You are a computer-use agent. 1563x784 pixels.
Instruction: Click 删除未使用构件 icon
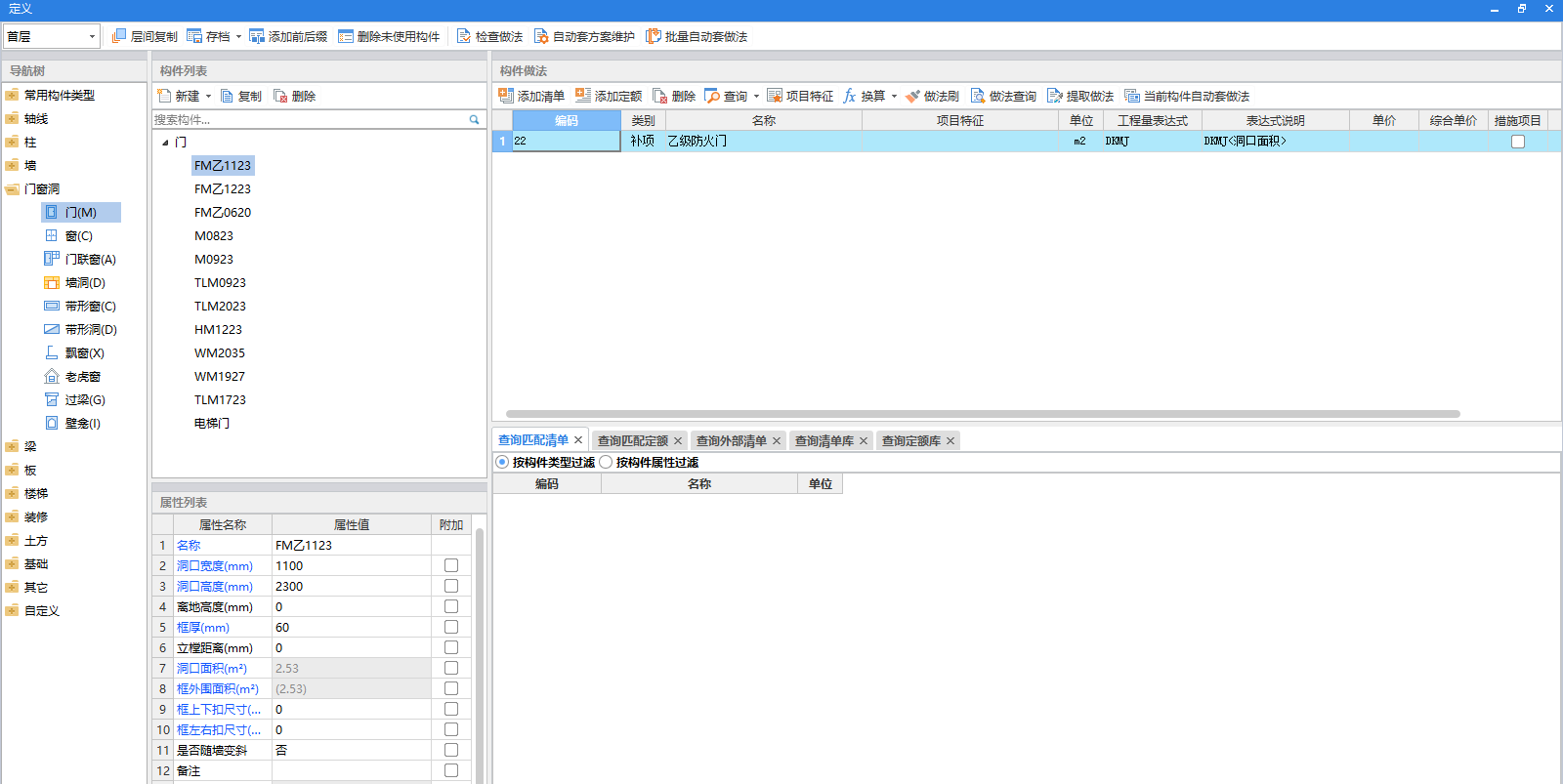tap(346, 36)
